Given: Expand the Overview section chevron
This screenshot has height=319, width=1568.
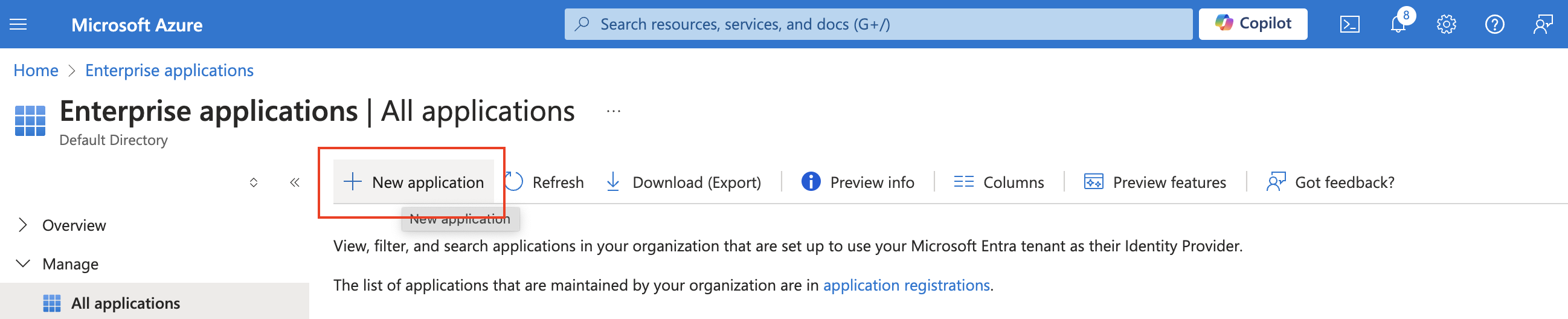Looking at the screenshot, I should point(22,225).
